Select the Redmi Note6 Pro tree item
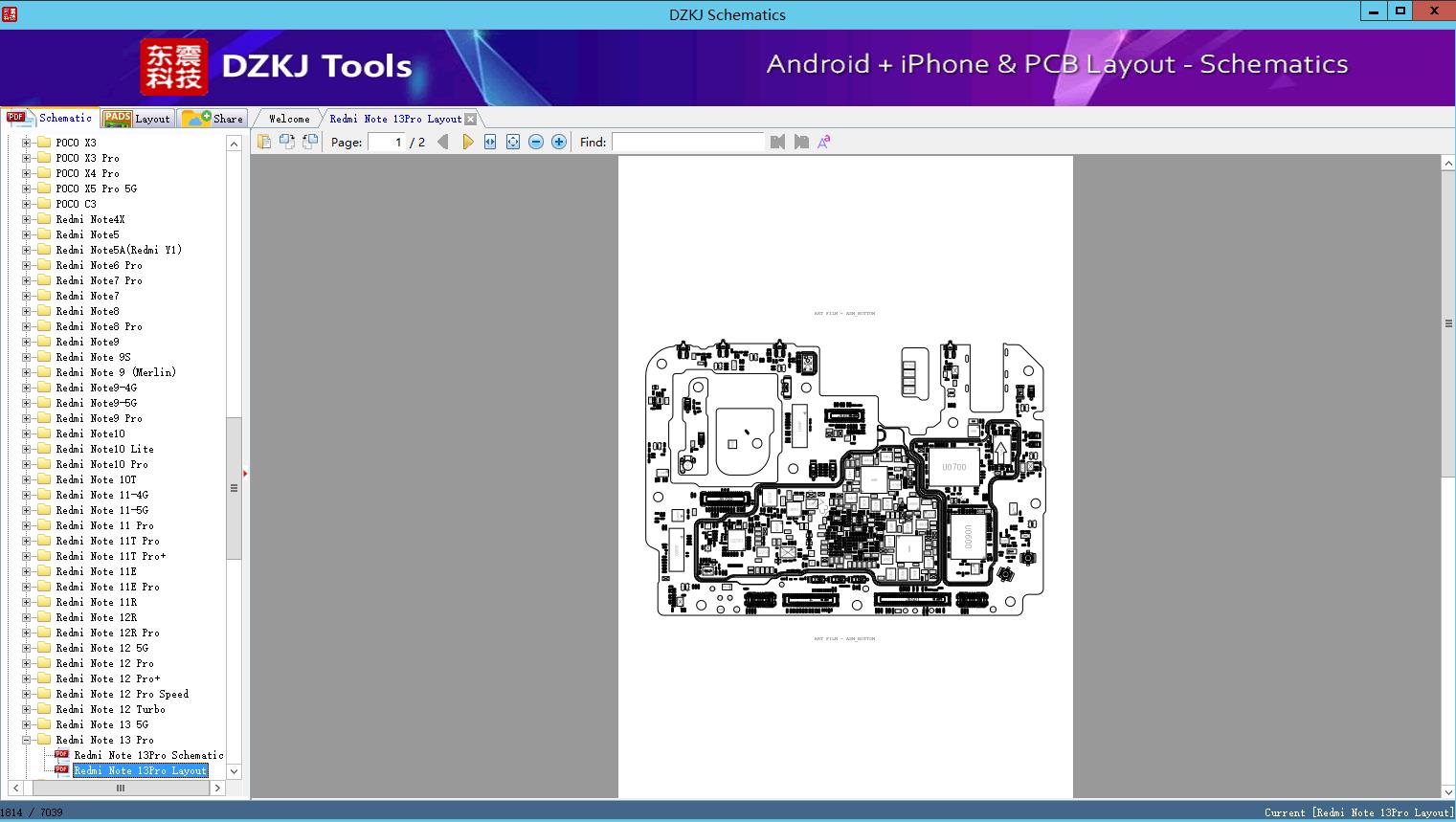The width and height of the screenshot is (1456, 822). tap(99, 265)
